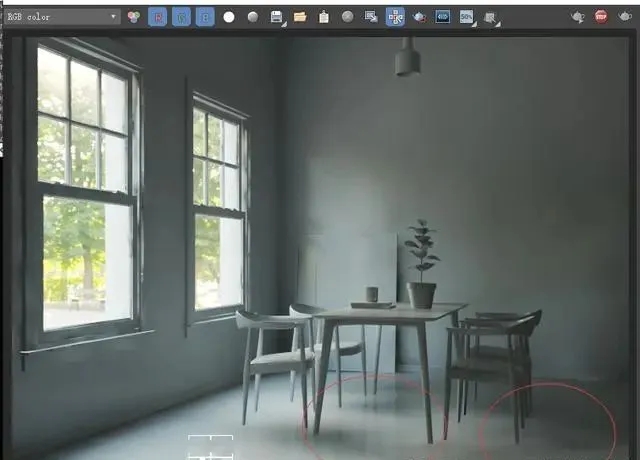Image resolution: width=640 pixels, height=460 pixels.
Task: Click the show last render teapot icon
Action: [577, 17]
